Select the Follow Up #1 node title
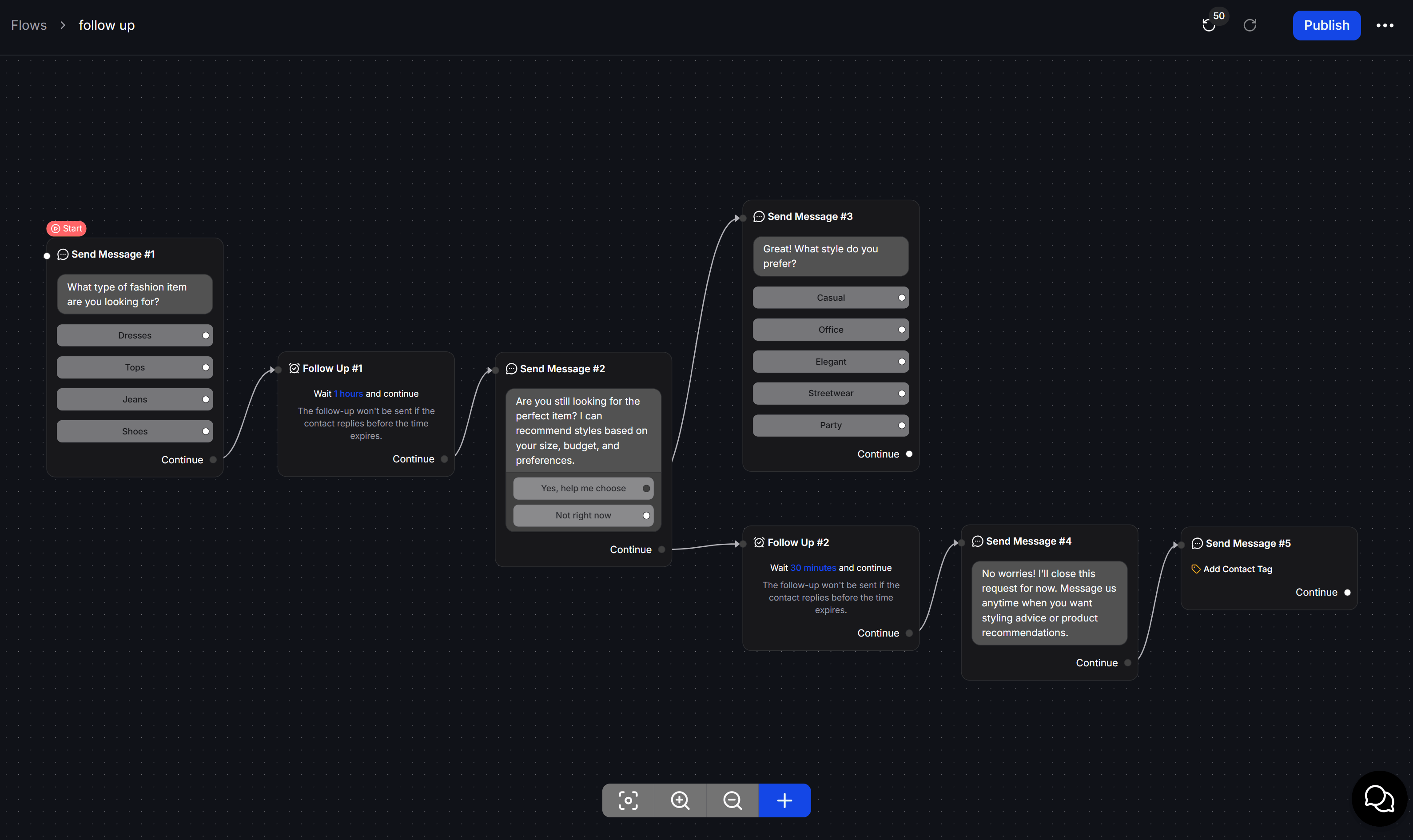Screen dimensions: 1413x840 pyautogui.click(x=332, y=369)
